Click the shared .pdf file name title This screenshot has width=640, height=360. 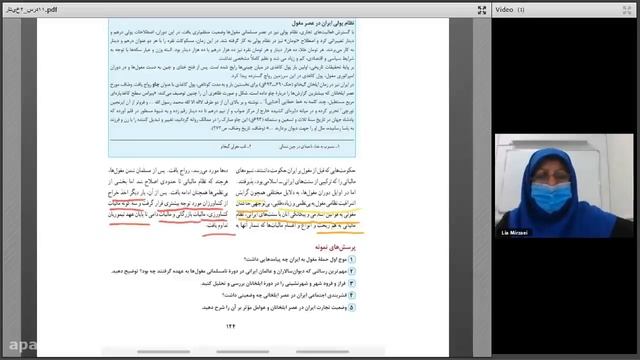point(32,10)
